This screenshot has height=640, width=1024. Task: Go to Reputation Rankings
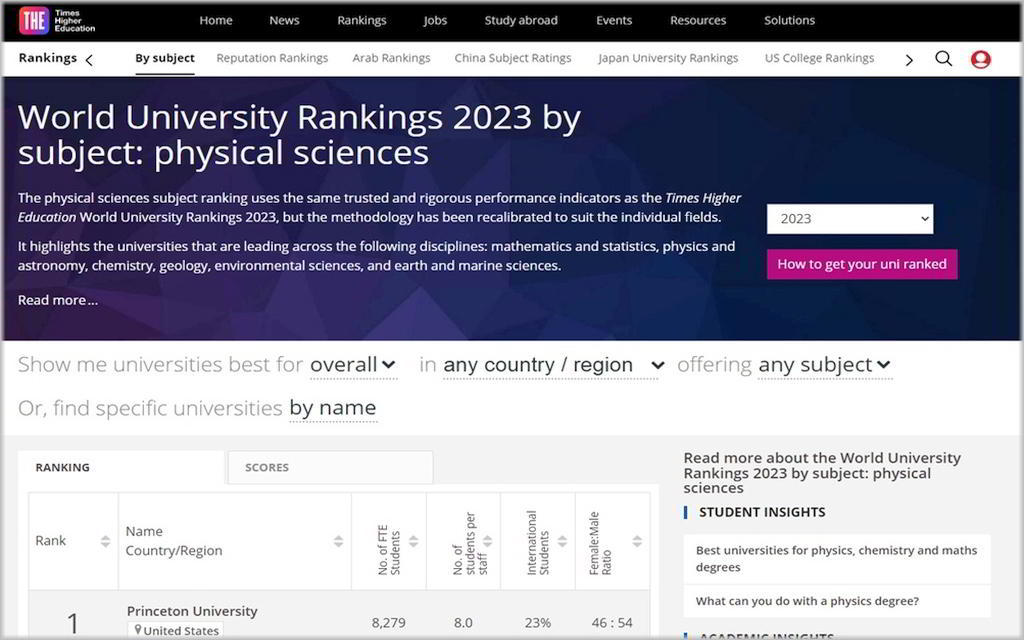(272, 58)
